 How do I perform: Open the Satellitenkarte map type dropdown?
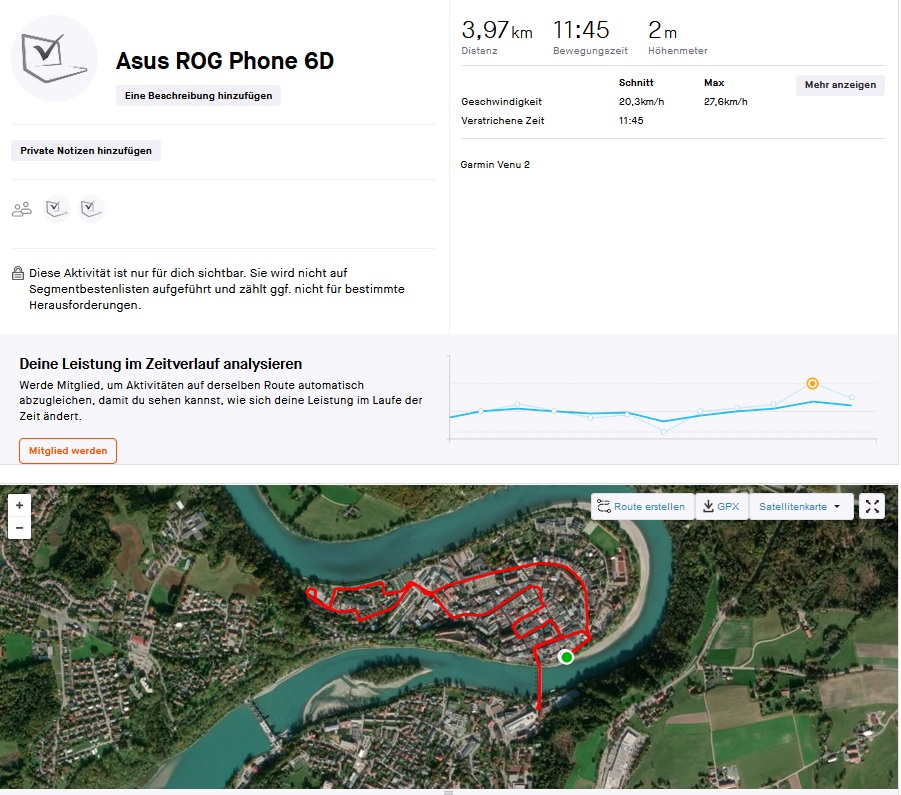[800, 507]
